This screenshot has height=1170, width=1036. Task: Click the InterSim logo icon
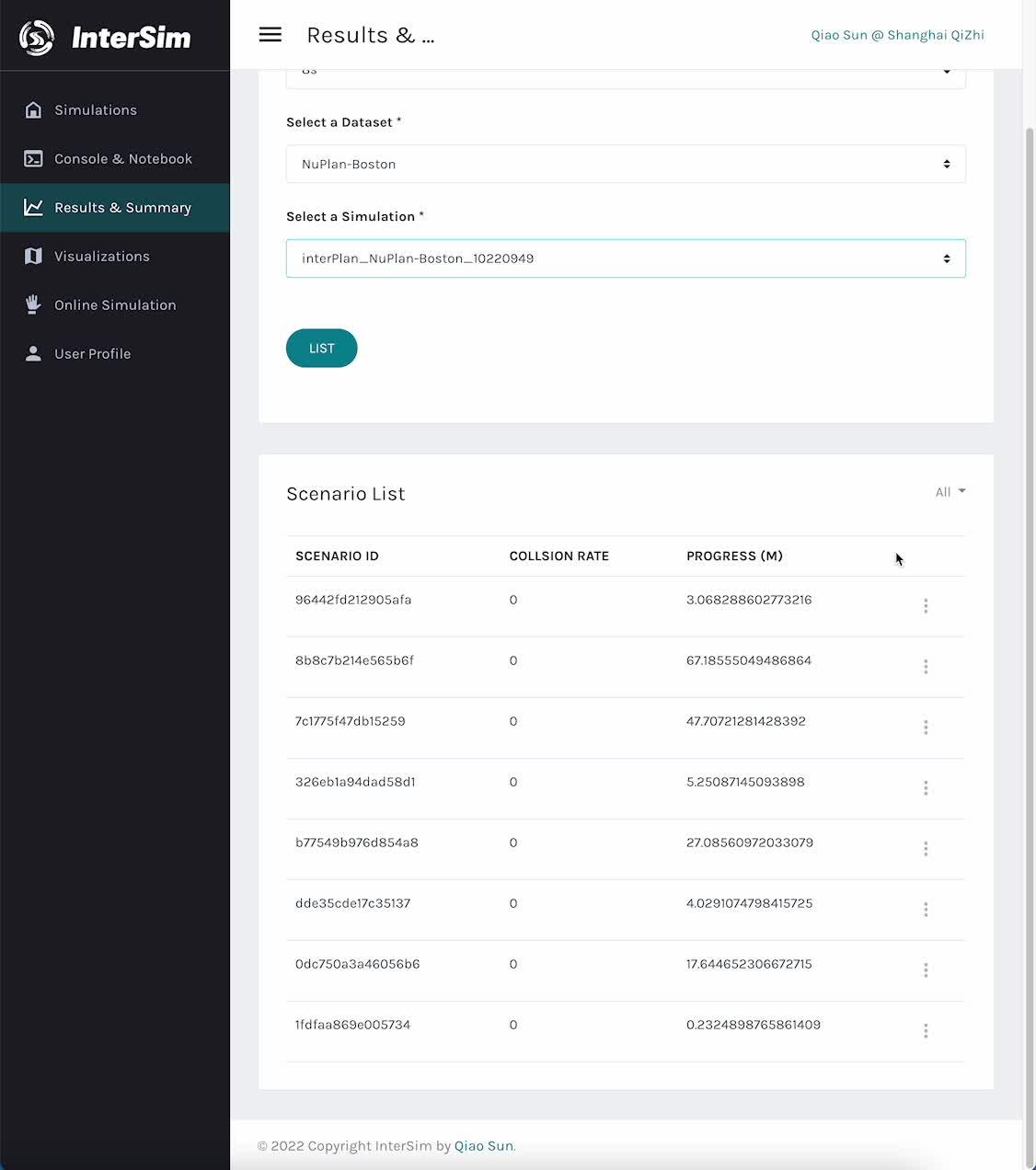click(37, 38)
